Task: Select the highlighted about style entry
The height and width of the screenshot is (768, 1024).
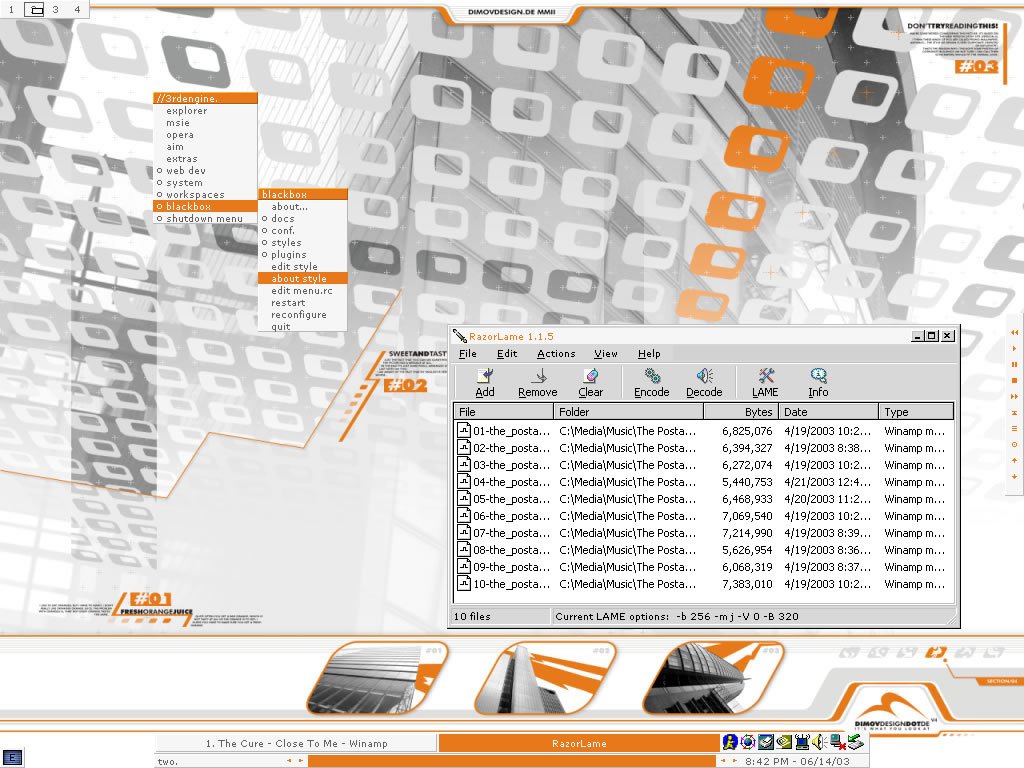Action: click(302, 278)
